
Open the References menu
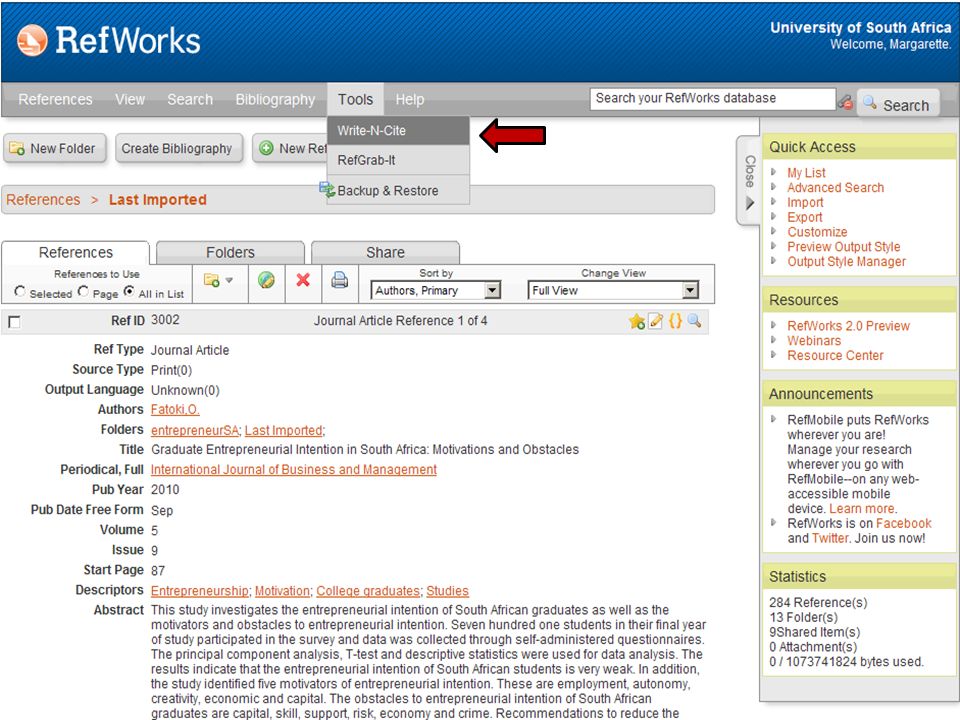click(55, 99)
